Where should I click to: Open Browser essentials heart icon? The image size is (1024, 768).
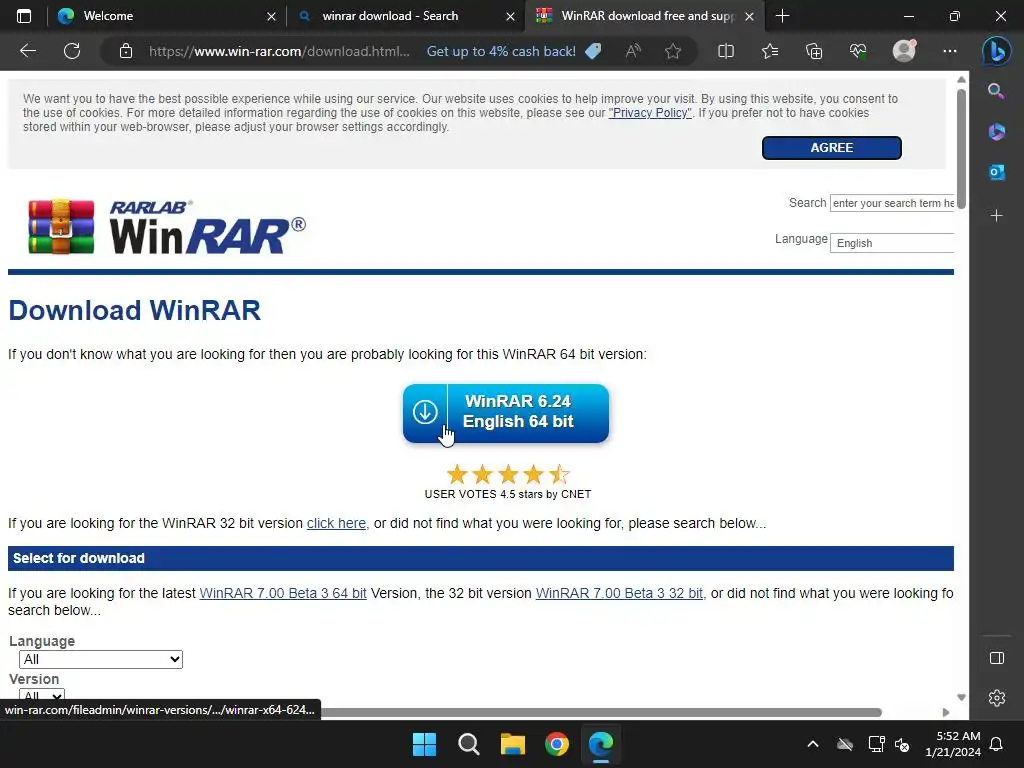point(857,51)
